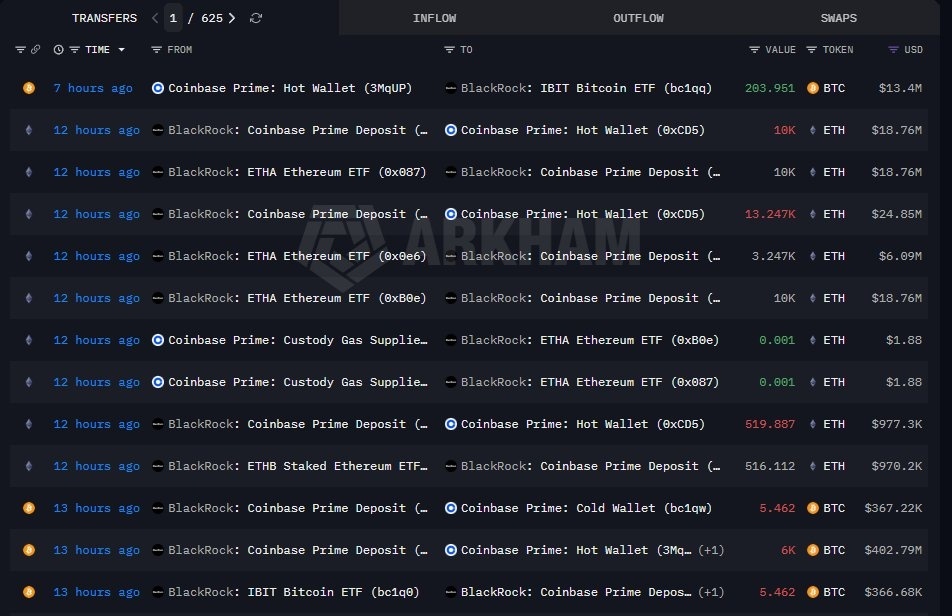
Task: Open the VALUE column filter
Action: click(754, 50)
